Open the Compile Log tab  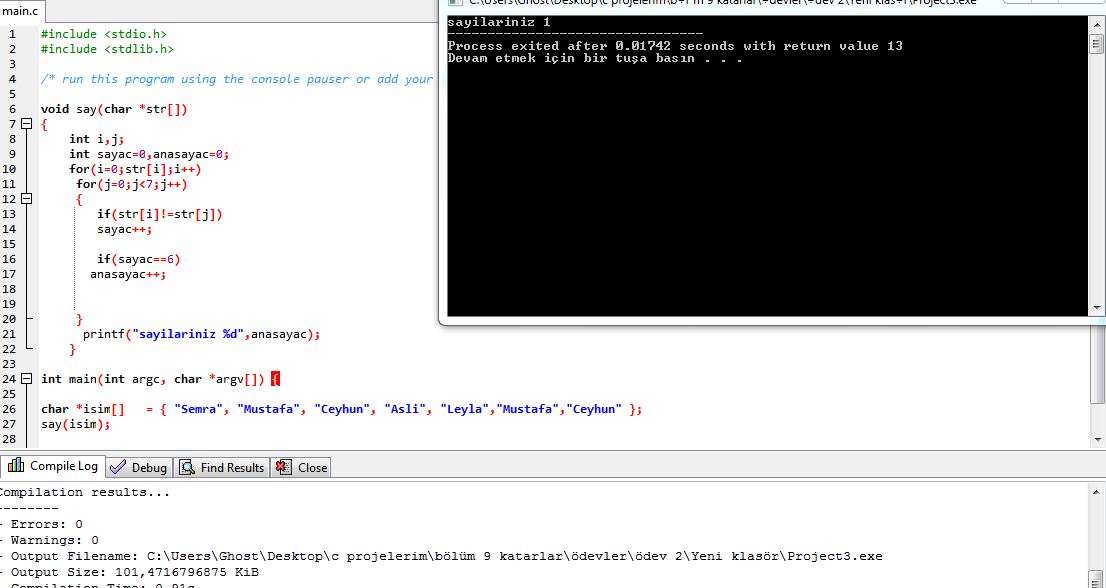click(x=53, y=466)
